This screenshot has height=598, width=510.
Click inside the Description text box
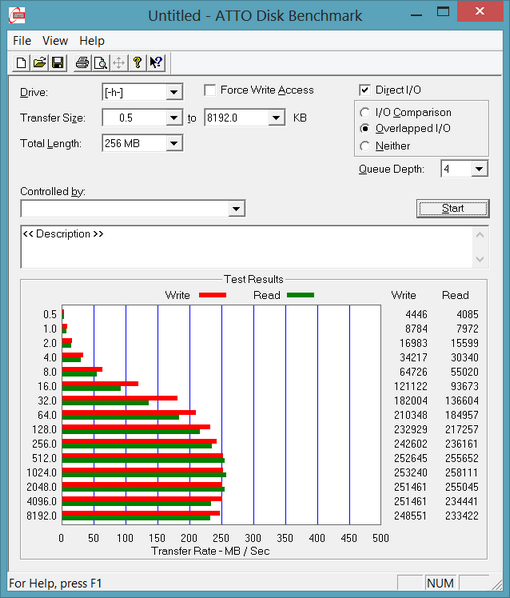point(246,247)
